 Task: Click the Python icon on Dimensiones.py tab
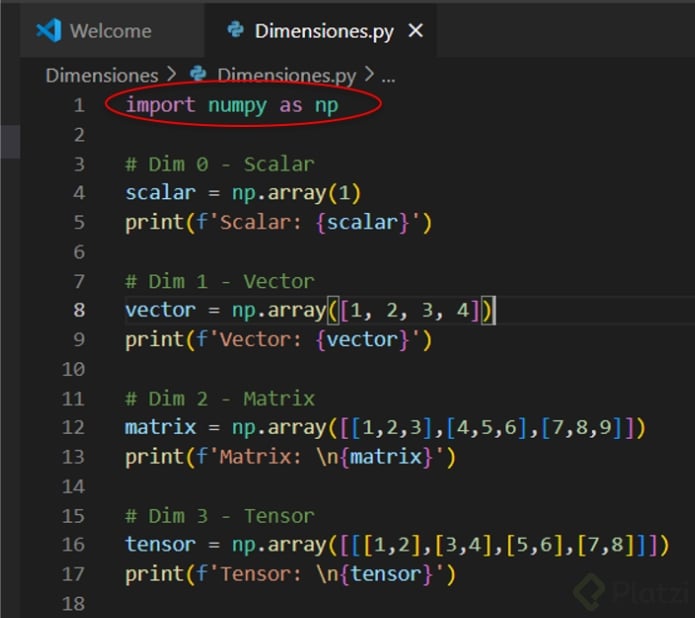235,30
